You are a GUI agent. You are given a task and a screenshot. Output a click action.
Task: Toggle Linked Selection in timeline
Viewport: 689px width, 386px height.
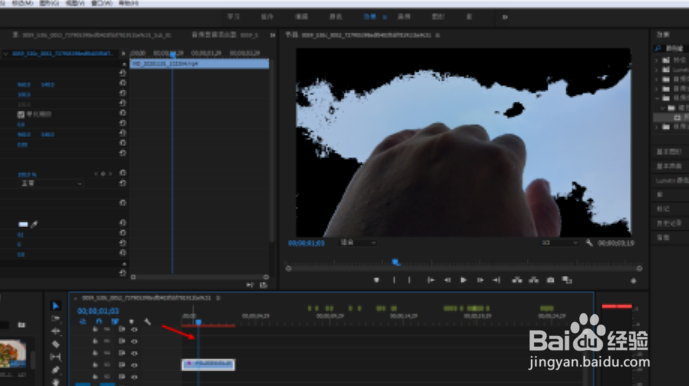point(115,322)
